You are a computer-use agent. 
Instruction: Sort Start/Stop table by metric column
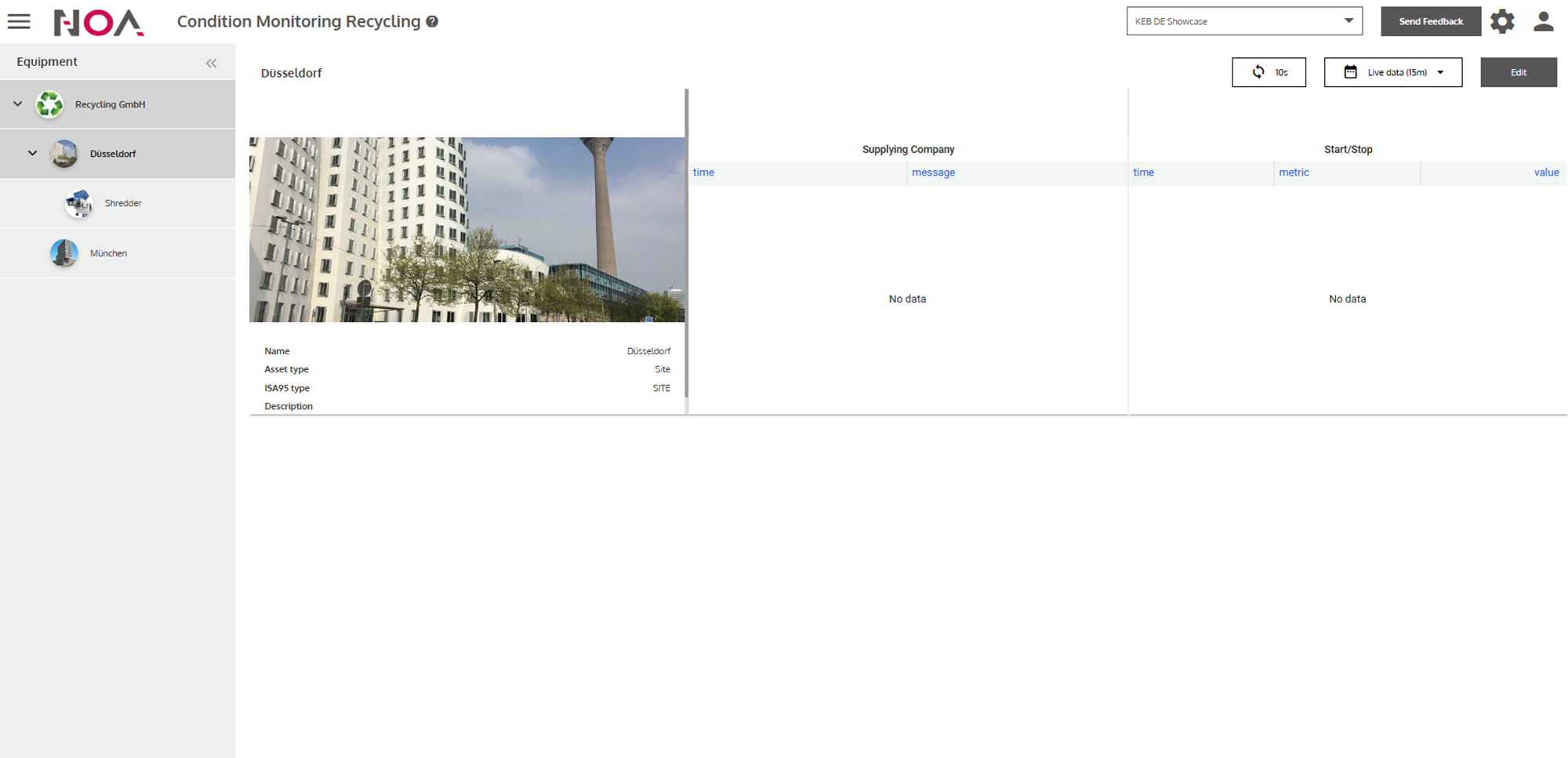[x=1294, y=172]
